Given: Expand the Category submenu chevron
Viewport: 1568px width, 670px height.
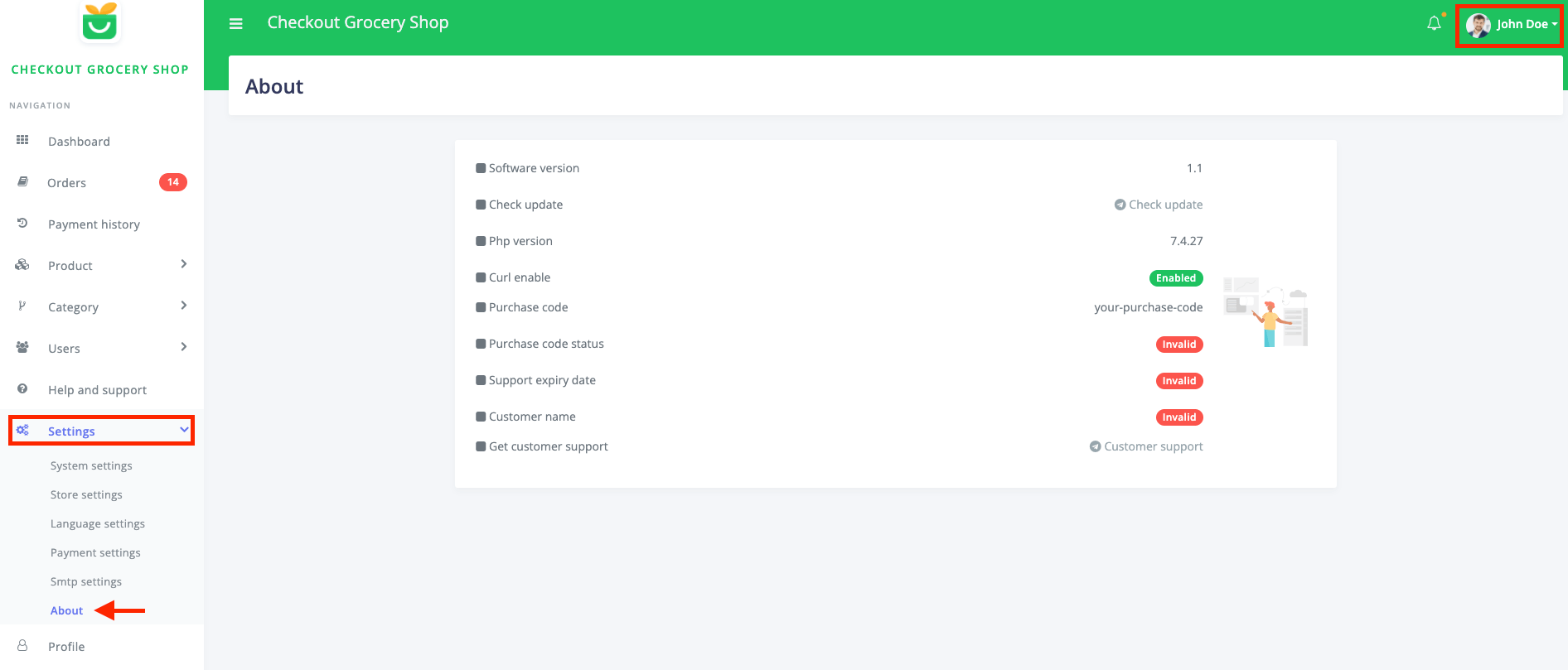Looking at the screenshot, I should tap(184, 306).
